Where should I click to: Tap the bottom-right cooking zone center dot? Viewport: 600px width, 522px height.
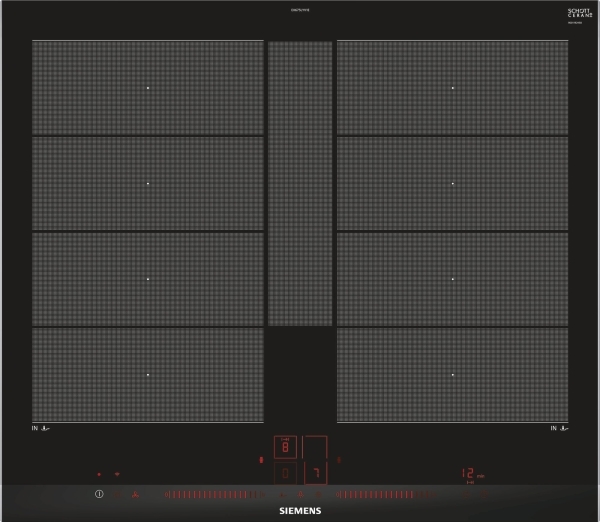[452, 375]
